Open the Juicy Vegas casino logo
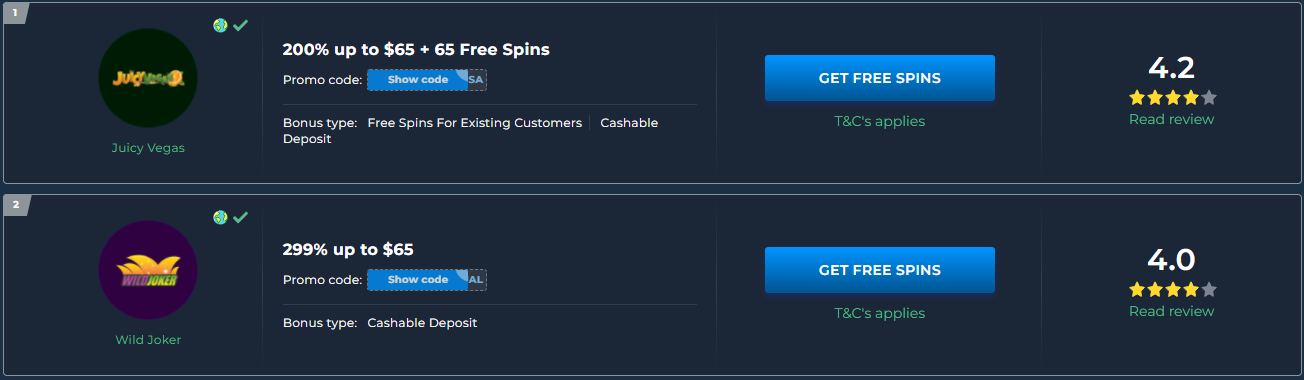1304x380 pixels. pyautogui.click(x=148, y=77)
